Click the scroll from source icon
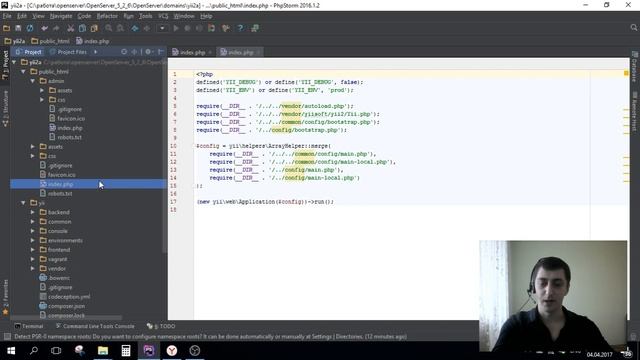Screen dimensions: 640x360 tap(124, 52)
